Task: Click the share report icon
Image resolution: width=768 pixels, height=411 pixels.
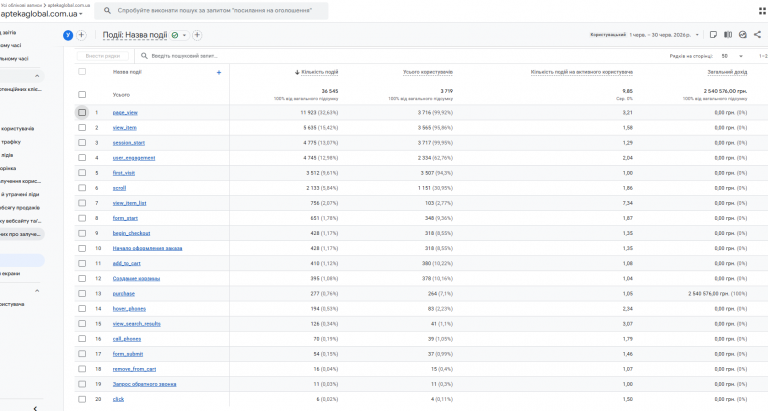Action: [757, 35]
